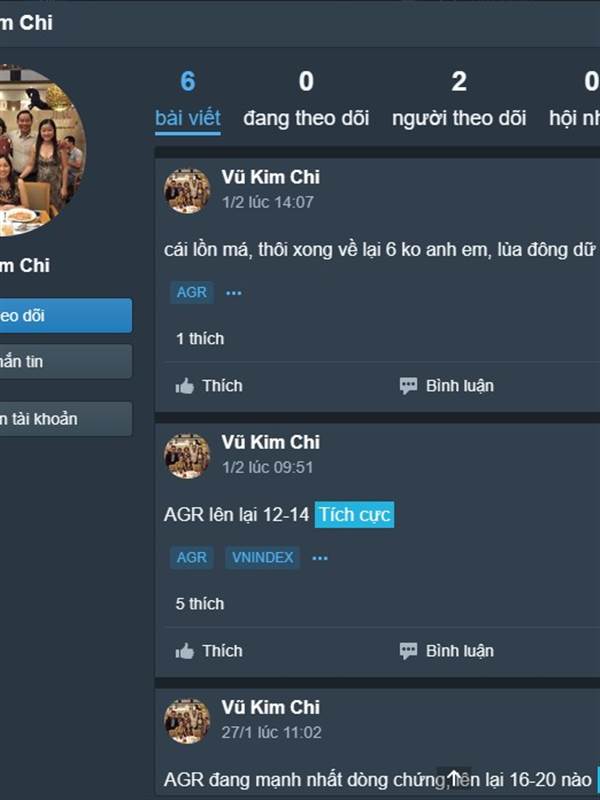Click scroll-to-top arrow icon

click(x=454, y=778)
